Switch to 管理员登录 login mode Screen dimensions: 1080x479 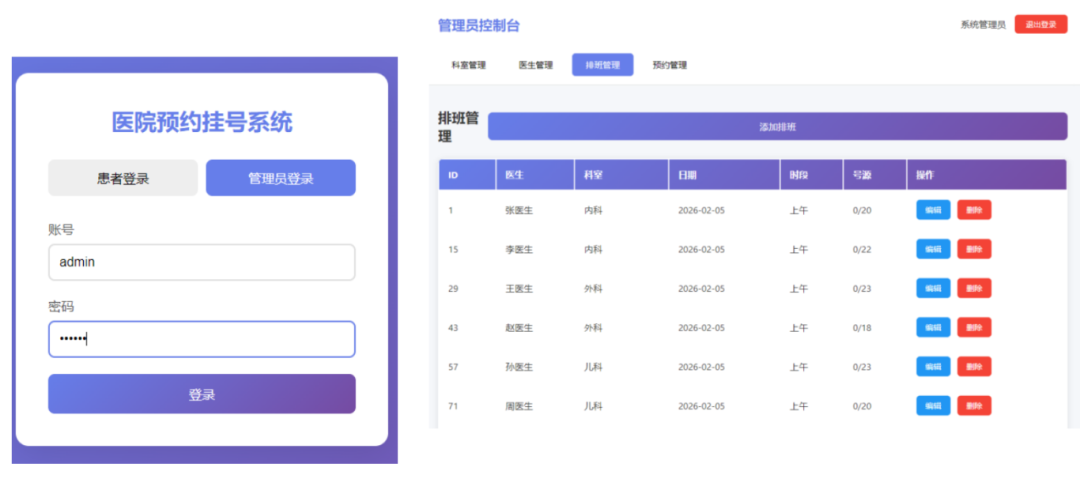click(280, 178)
